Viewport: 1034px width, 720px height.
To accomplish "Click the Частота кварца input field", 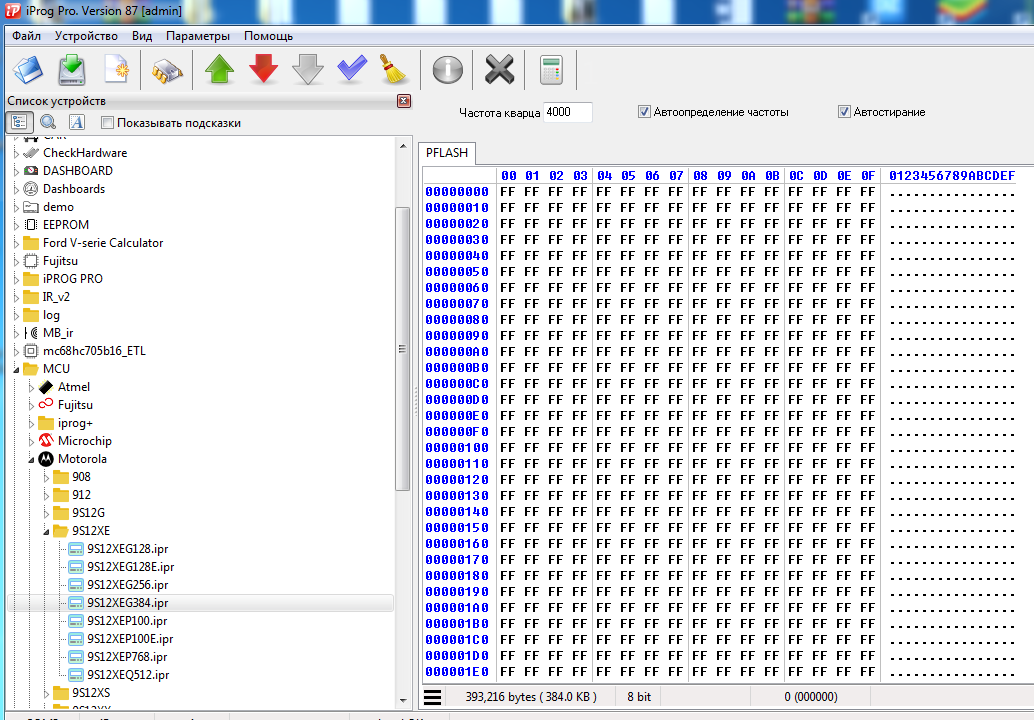I will [568, 112].
